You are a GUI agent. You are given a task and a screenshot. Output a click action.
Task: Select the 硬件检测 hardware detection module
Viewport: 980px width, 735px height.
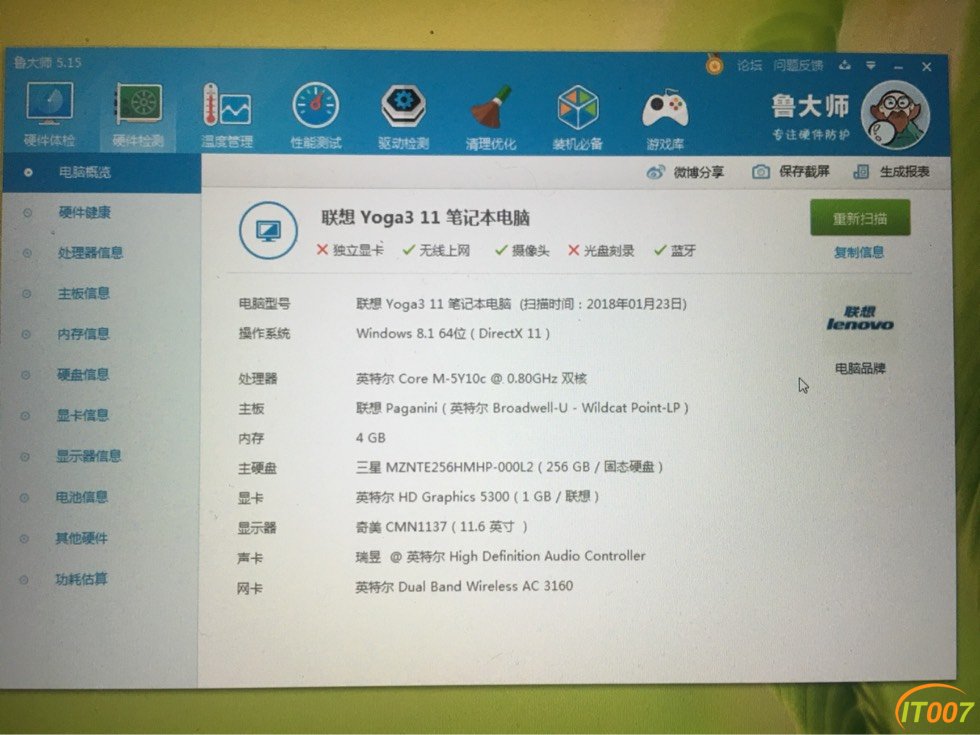coord(138,116)
